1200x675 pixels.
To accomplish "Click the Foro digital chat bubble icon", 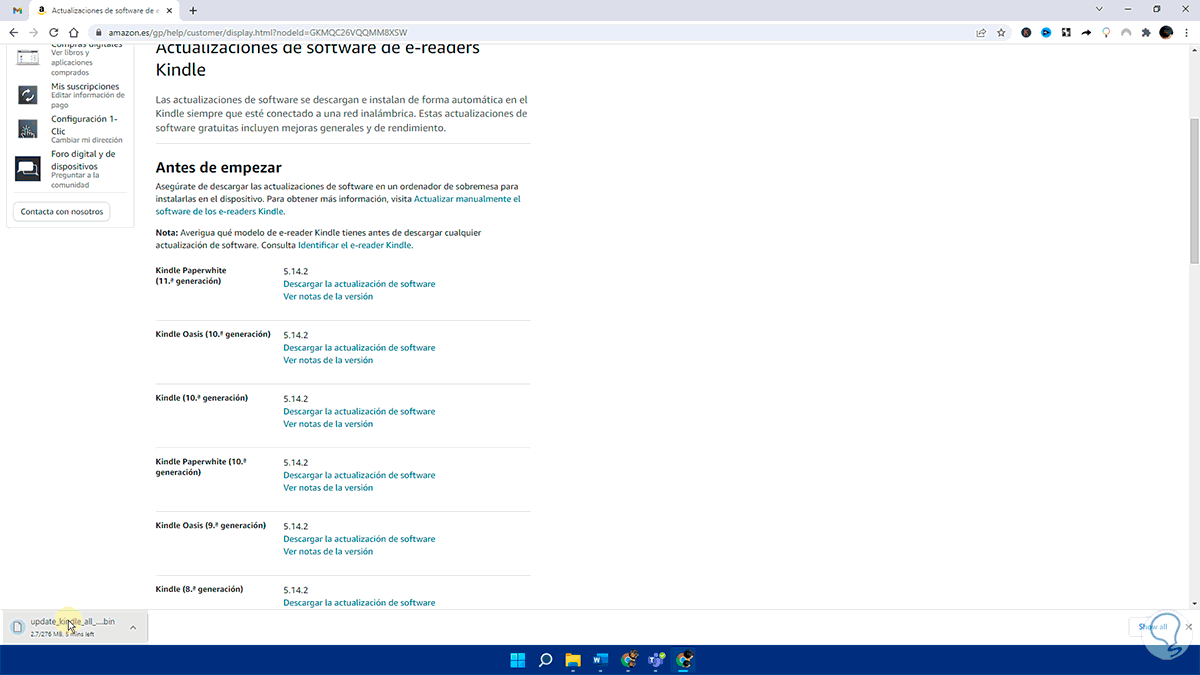I will [x=28, y=168].
